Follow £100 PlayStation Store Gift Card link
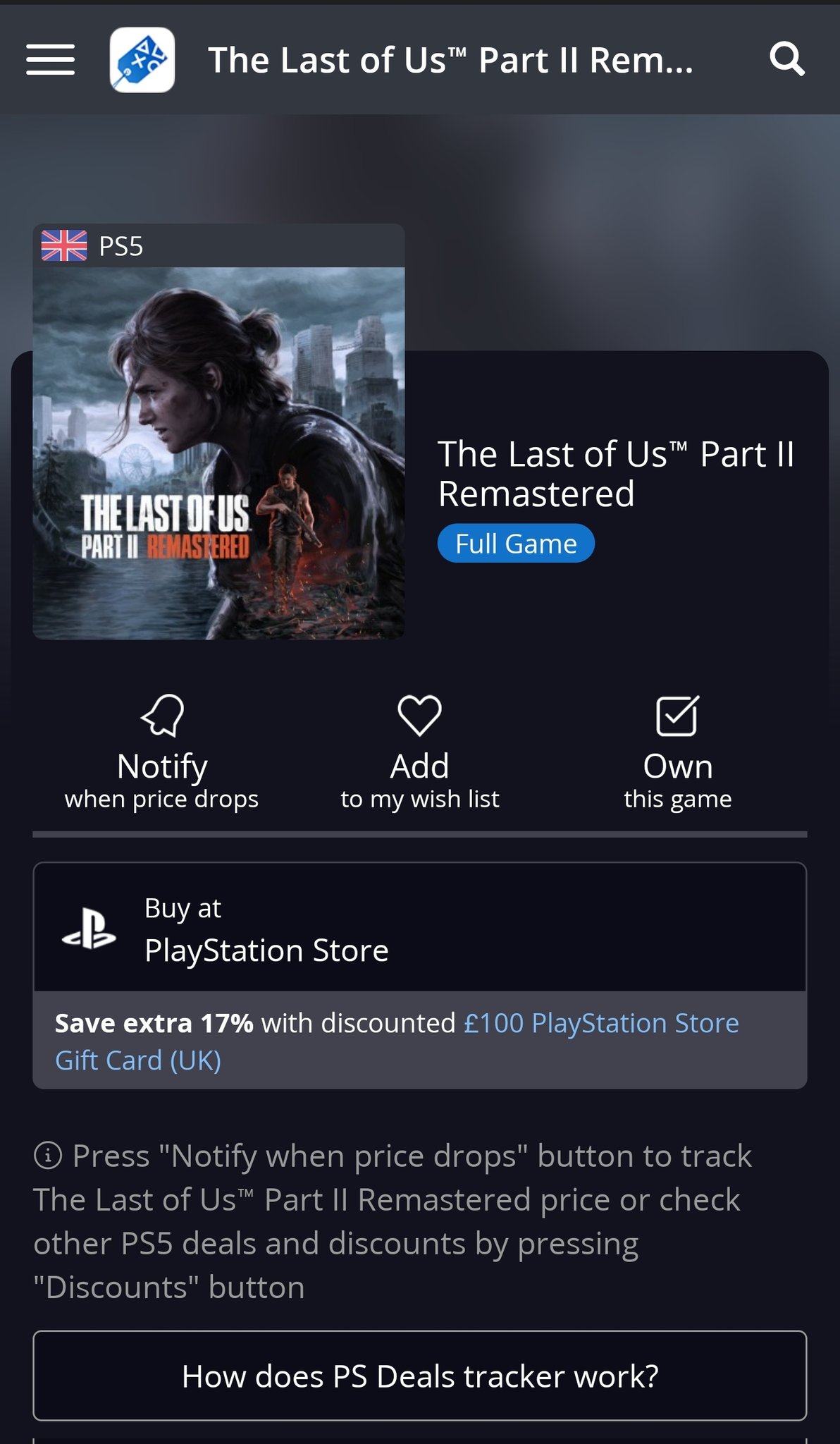The height and width of the screenshot is (1444, 840). tap(397, 1041)
